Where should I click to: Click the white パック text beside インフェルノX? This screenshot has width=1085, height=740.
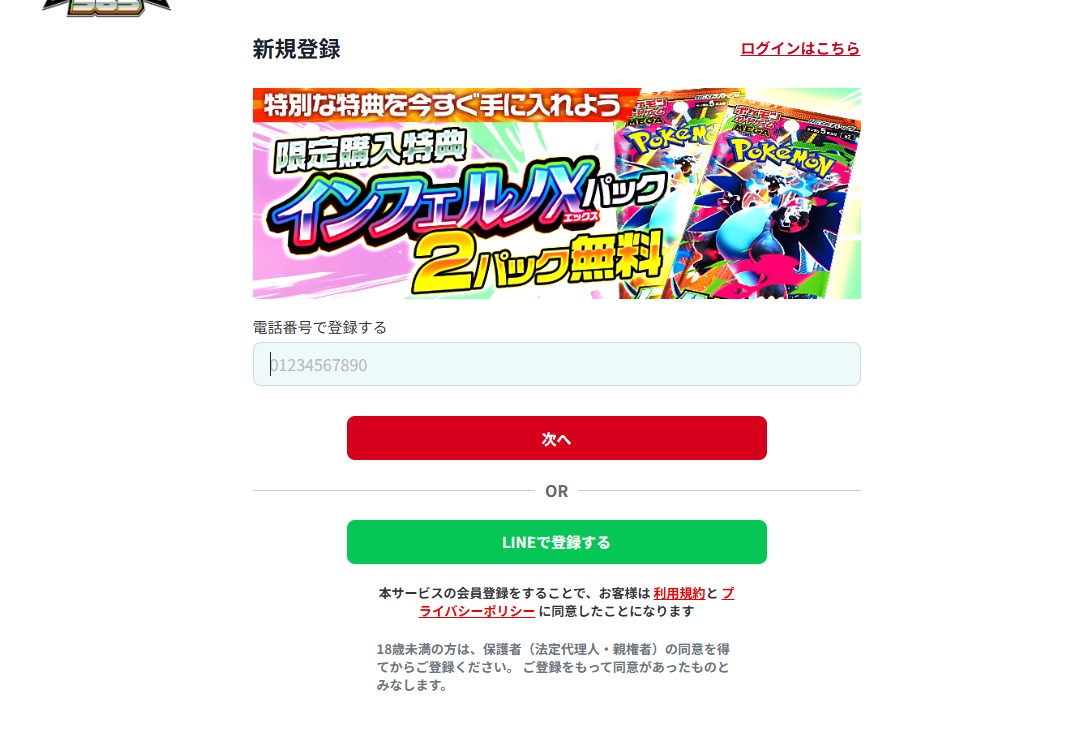click(x=624, y=190)
